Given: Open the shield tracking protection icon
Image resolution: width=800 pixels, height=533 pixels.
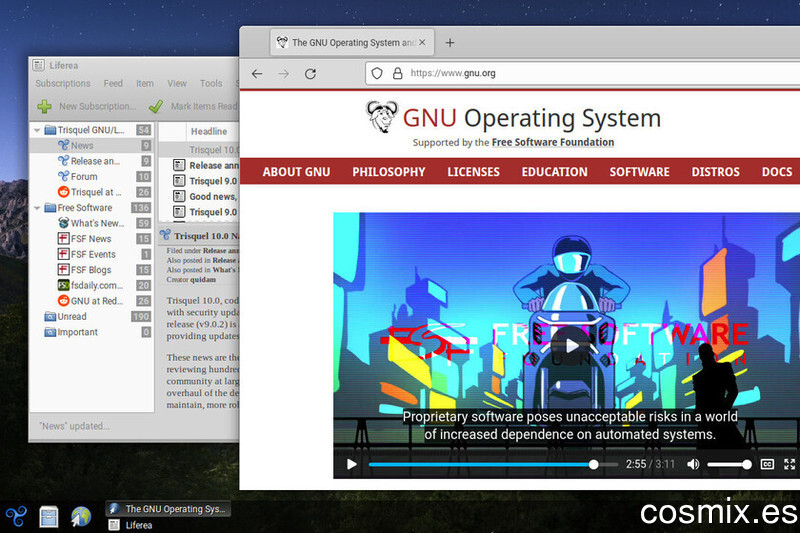Looking at the screenshot, I should coord(377,73).
